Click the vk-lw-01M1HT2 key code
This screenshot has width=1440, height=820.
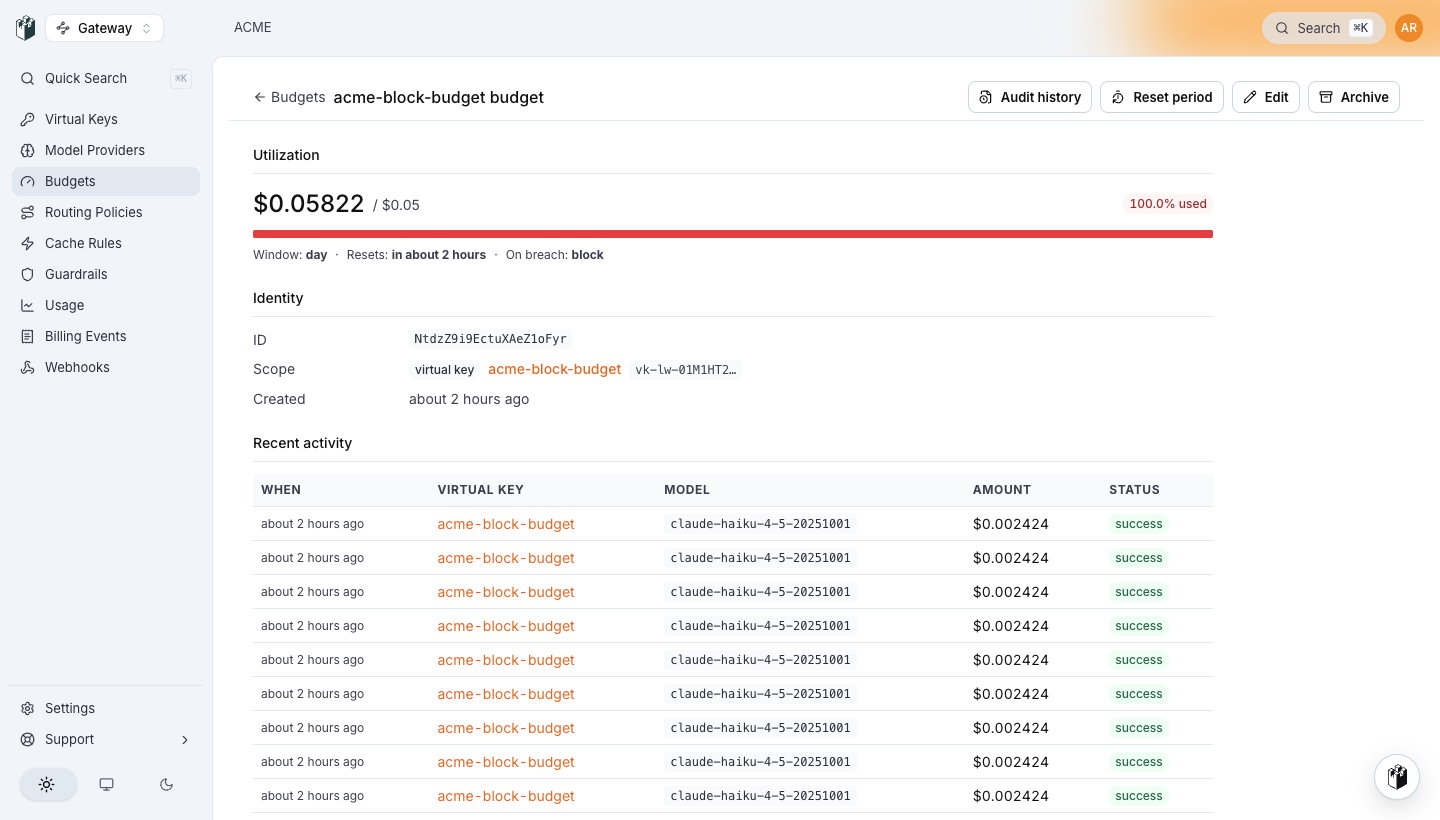coord(686,370)
